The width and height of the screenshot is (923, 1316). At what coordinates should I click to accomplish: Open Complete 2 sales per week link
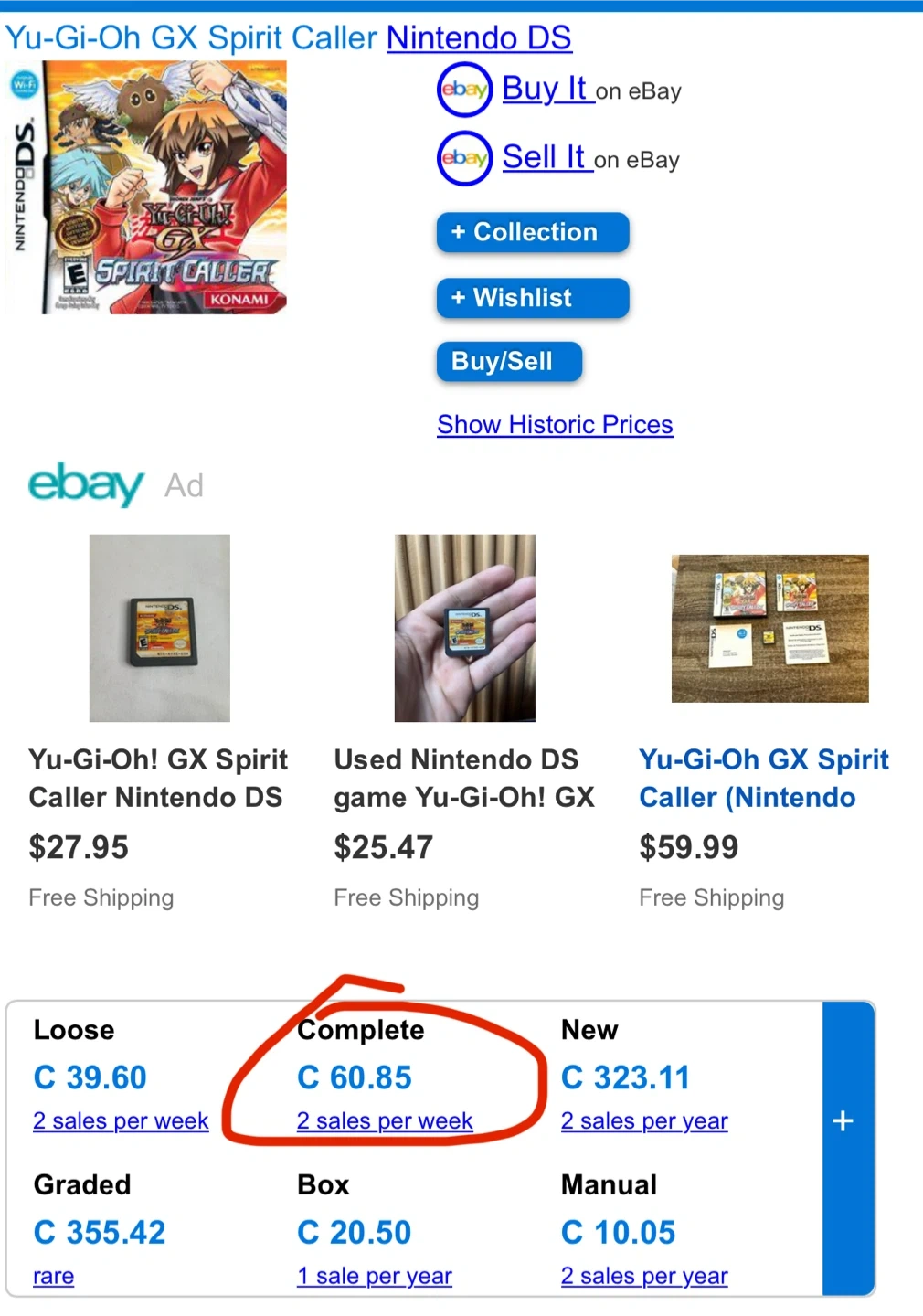click(385, 1120)
